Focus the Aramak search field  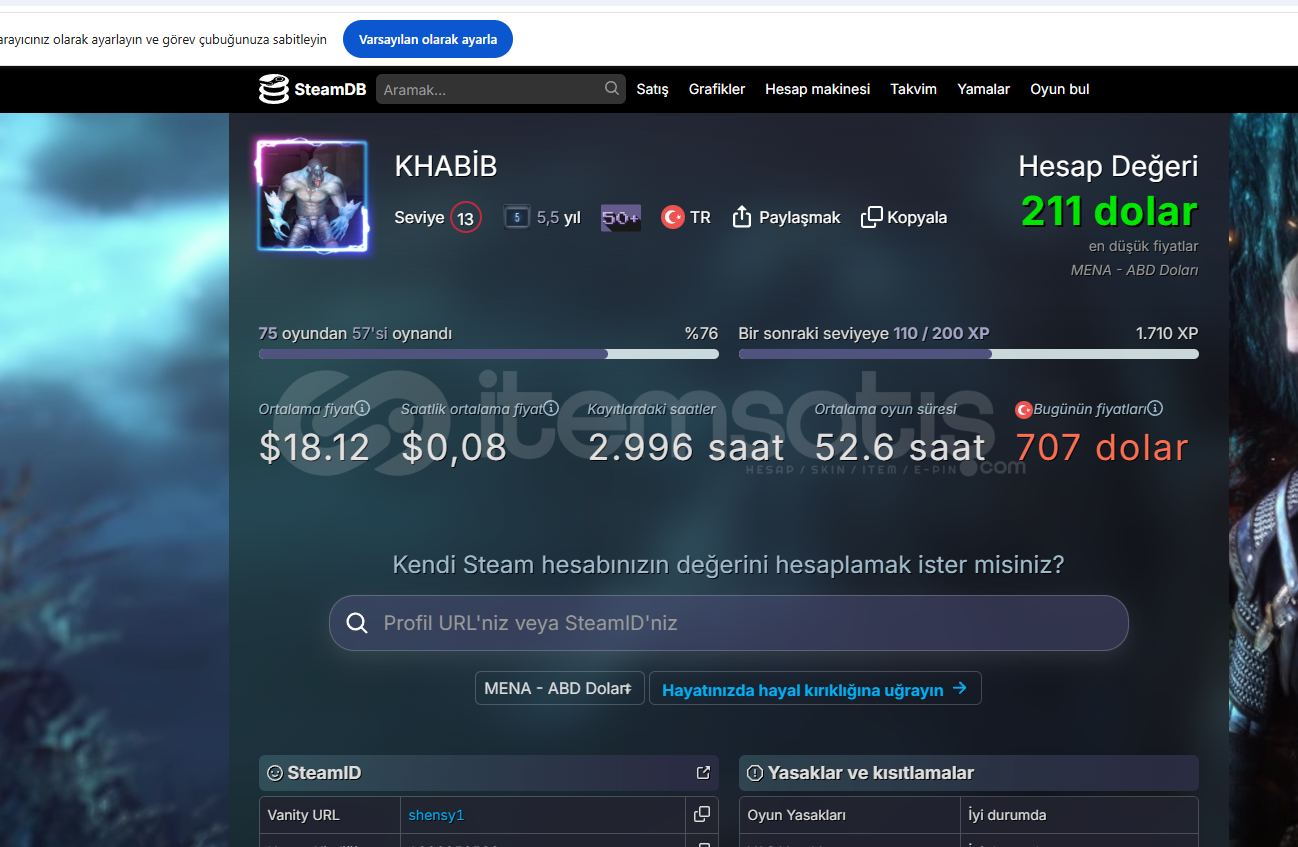[x=500, y=89]
